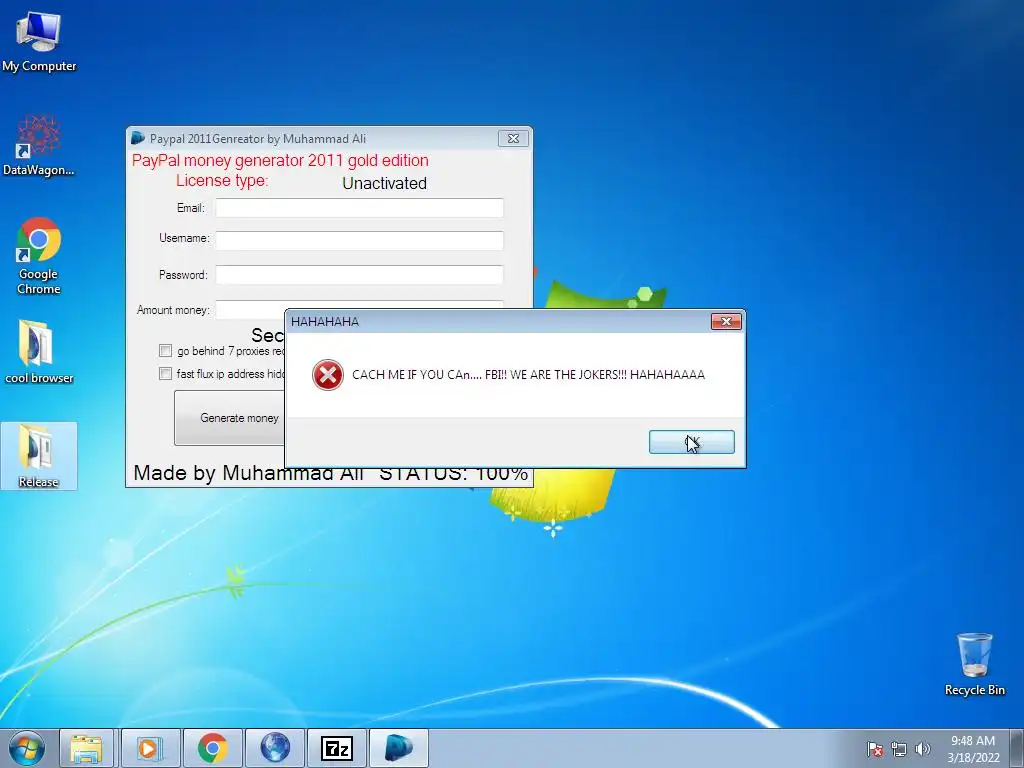1024x768 pixels.
Task: Click the Email input field
Action: click(x=359, y=208)
